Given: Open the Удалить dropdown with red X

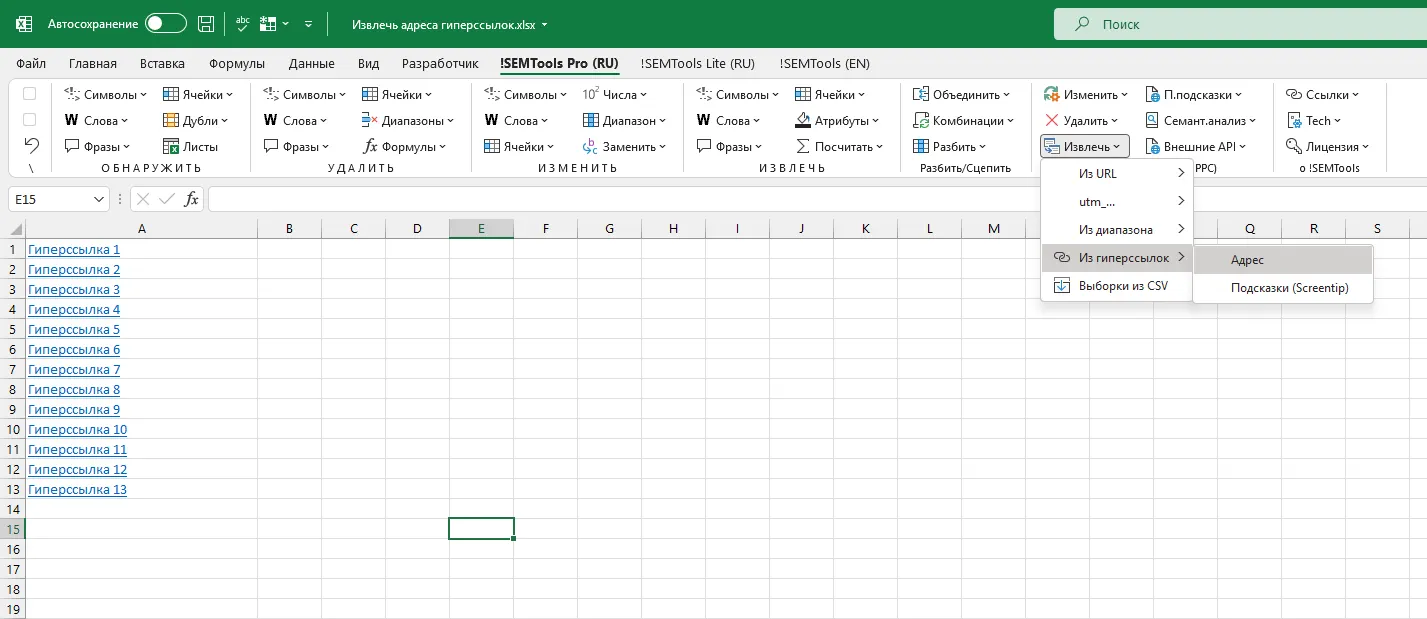Looking at the screenshot, I should [1082, 120].
